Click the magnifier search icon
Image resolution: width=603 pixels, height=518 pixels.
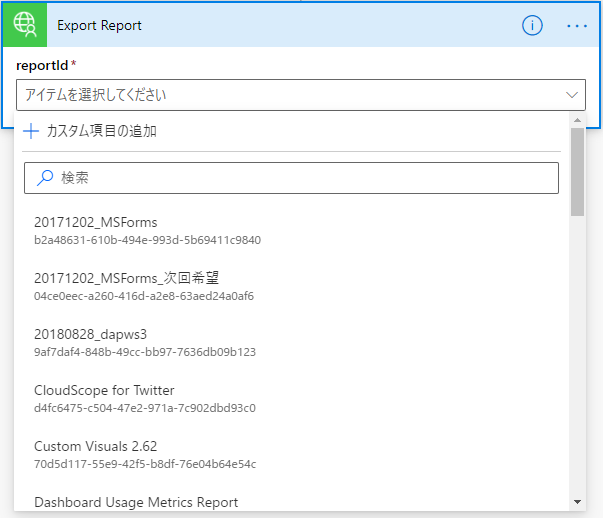(45, 178)
